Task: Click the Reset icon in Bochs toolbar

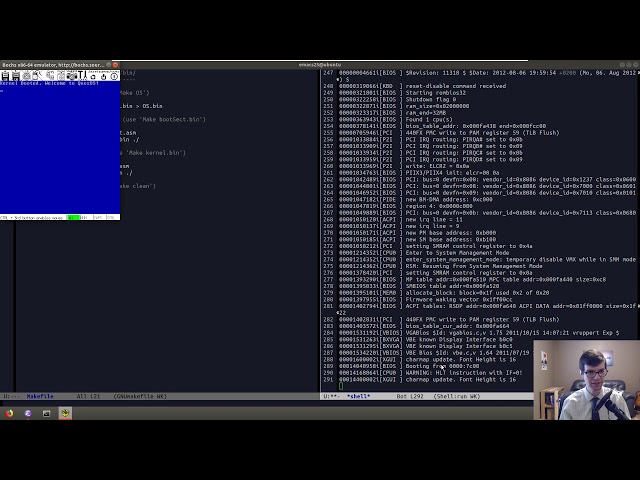Action: point(93,76)
